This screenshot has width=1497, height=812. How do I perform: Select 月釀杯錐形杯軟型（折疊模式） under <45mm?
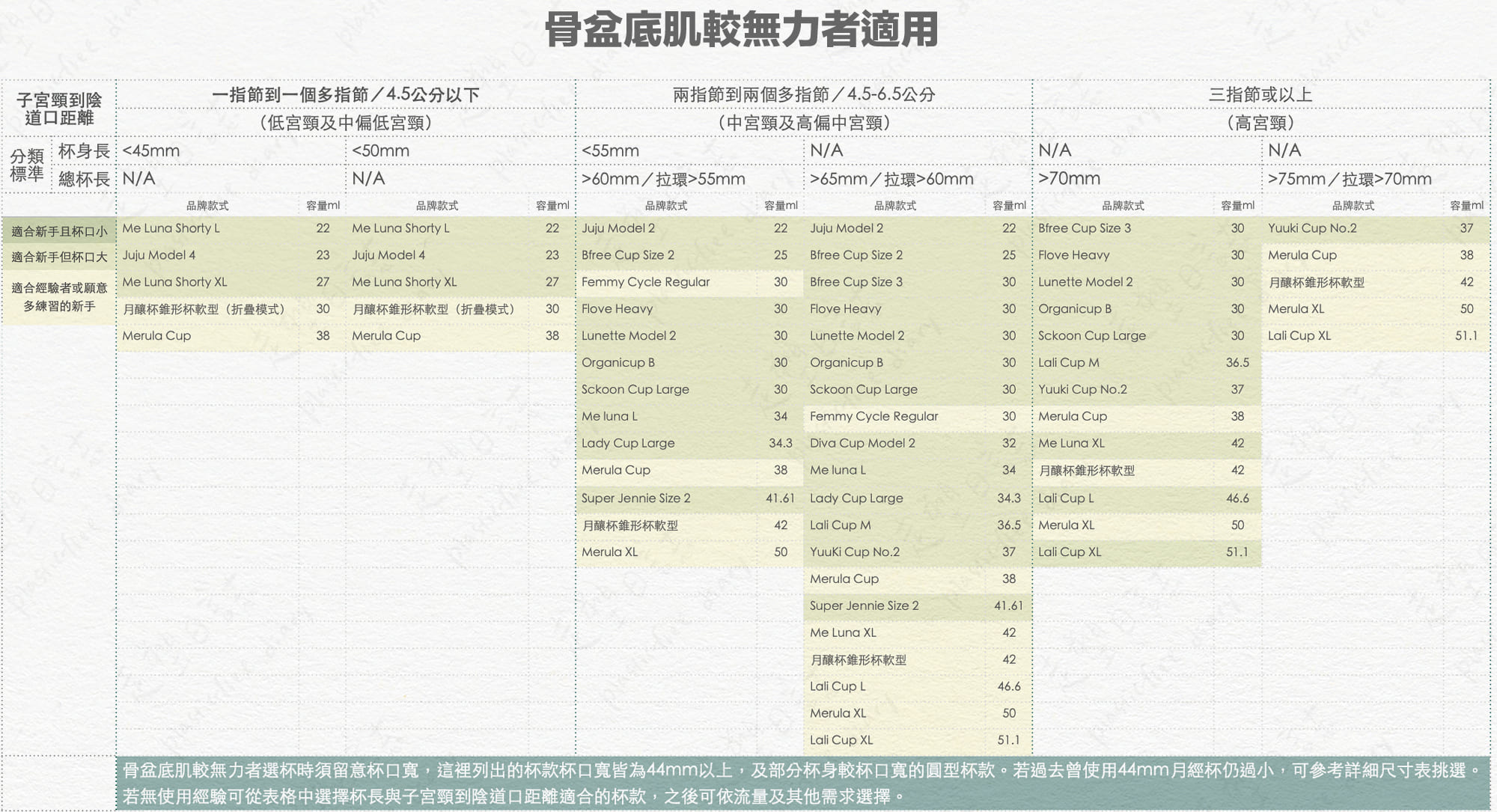(x=206, y=309)
